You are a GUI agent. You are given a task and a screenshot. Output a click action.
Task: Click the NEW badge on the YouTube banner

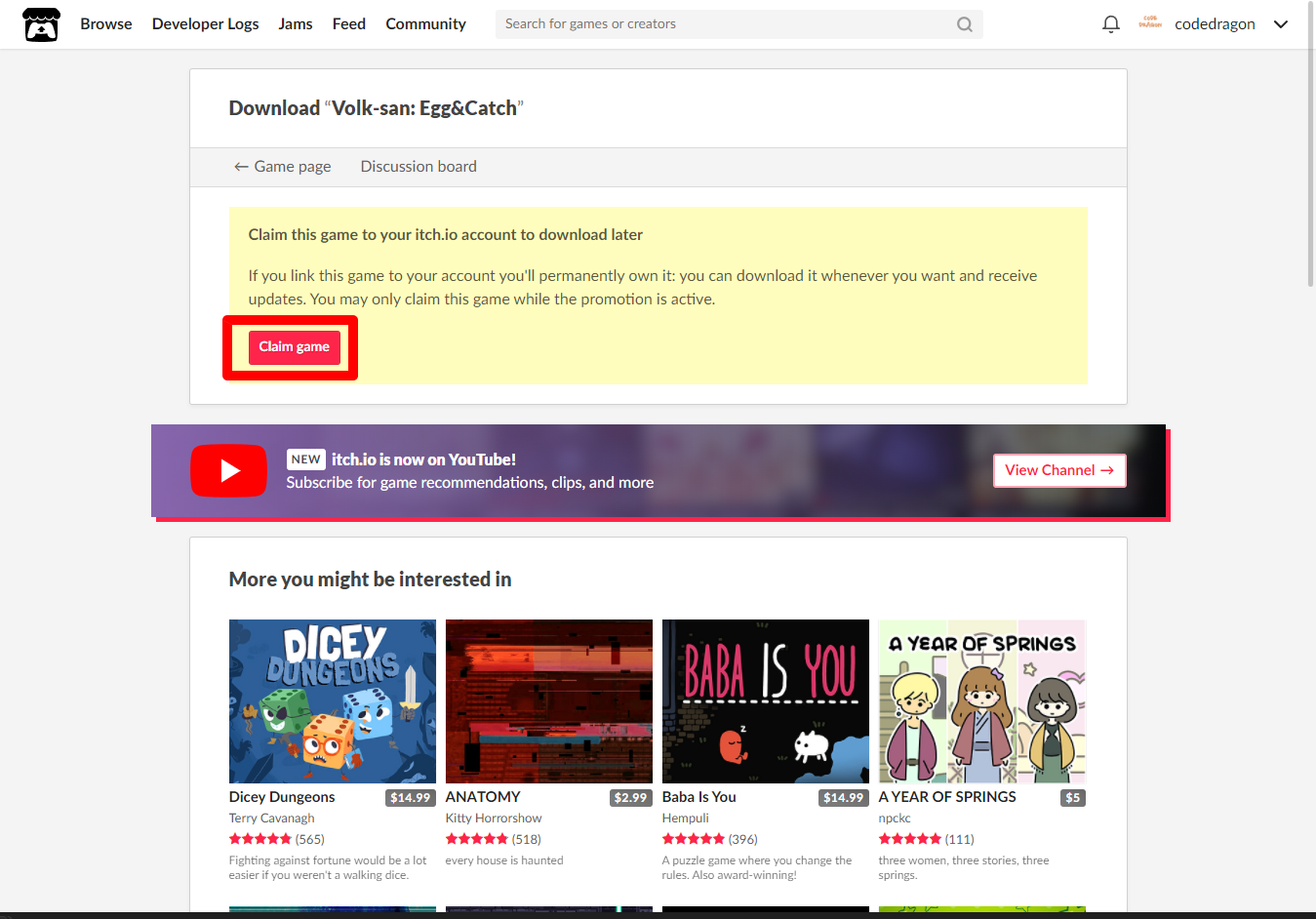click(x=305, y=459)
